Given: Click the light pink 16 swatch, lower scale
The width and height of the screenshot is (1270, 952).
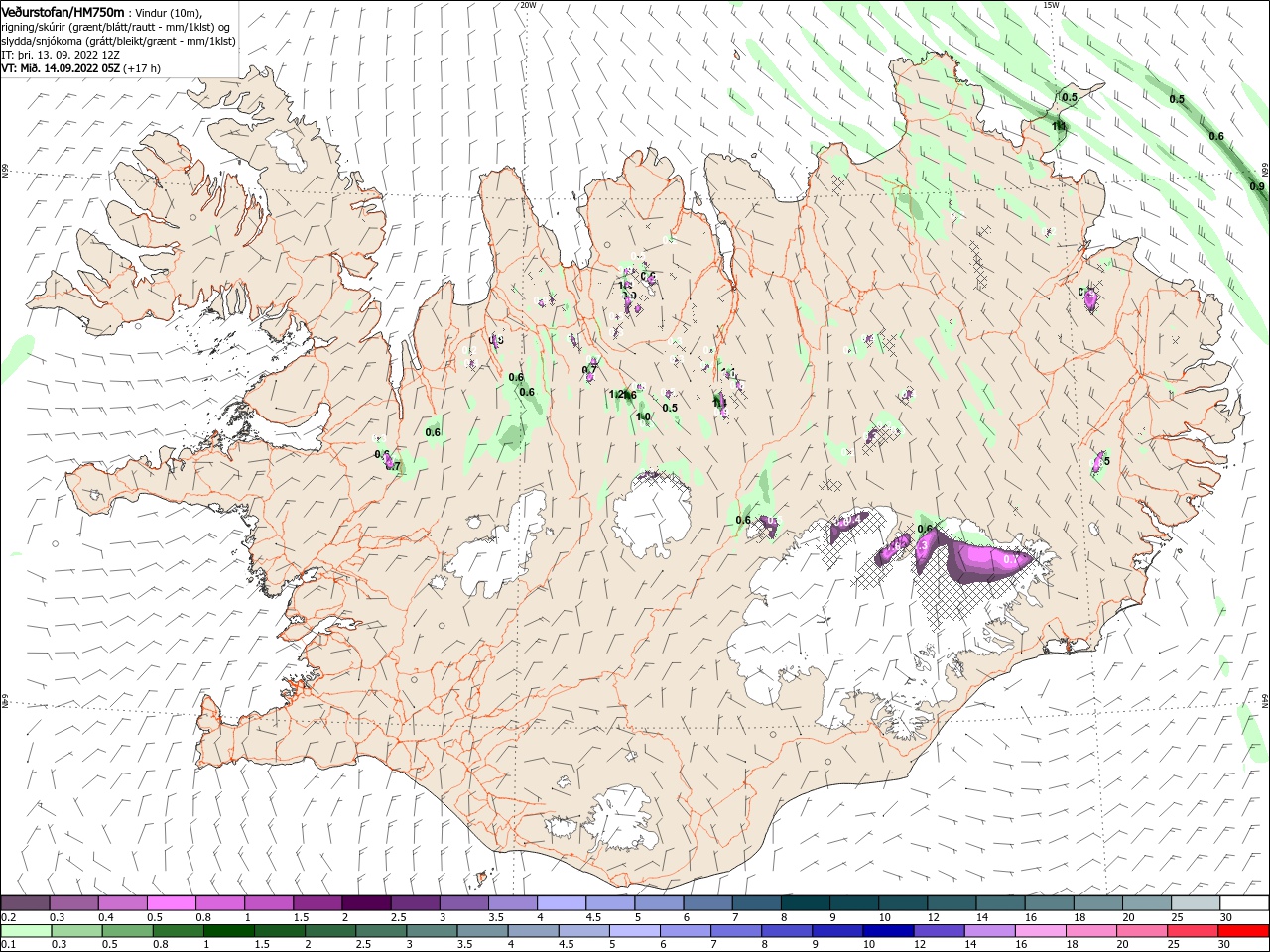Looking at the screenshot, I should pos(1039,931).
